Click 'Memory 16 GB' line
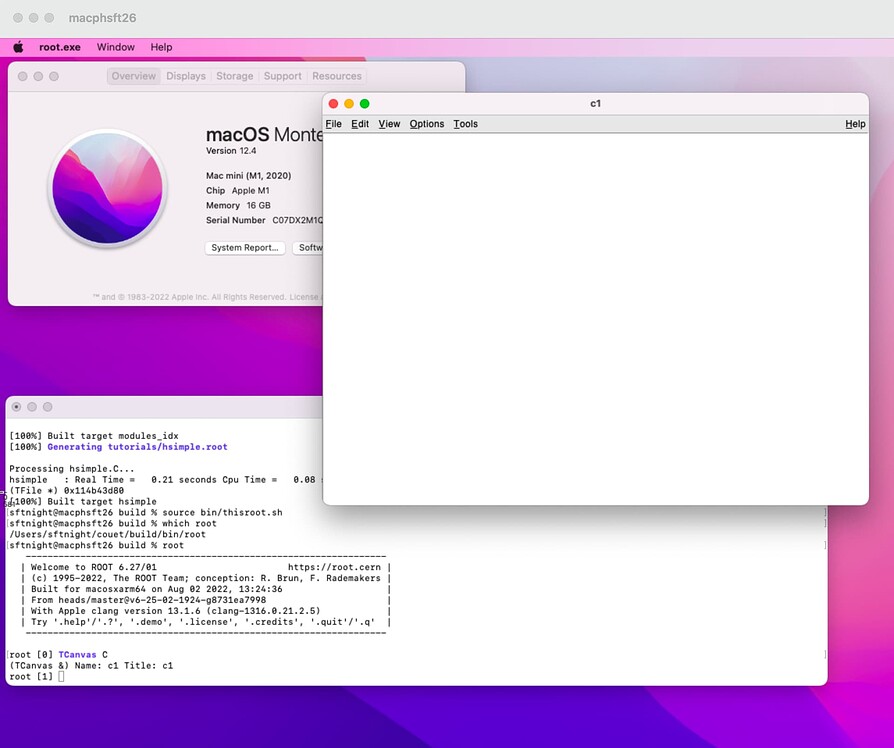The width and height of the screenshot is (894, 748). tap(238, 205)
